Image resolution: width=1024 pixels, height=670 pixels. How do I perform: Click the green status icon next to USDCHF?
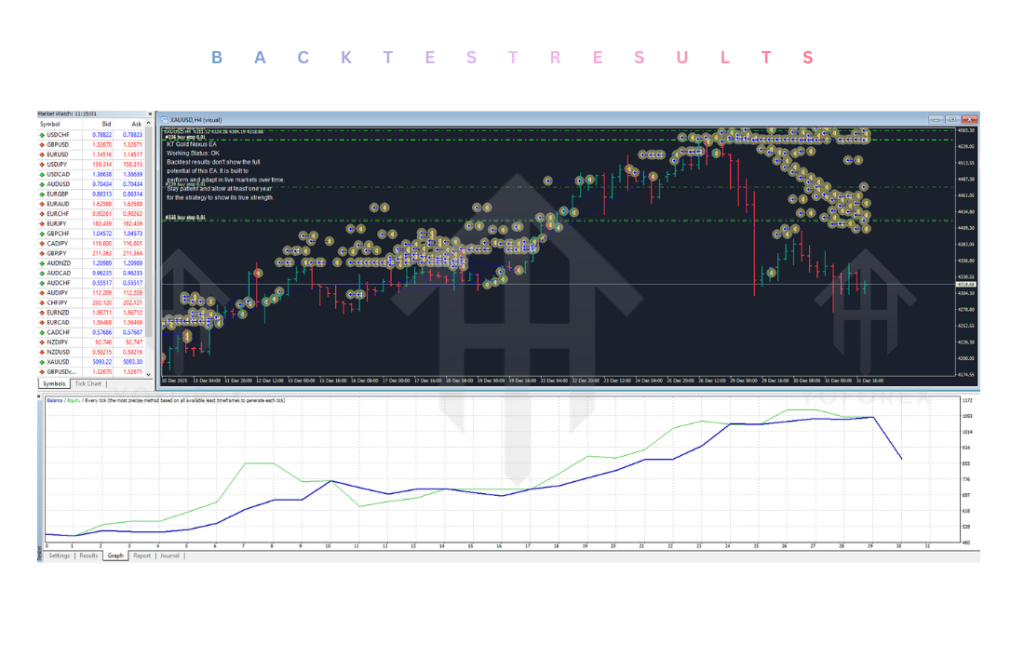coord(44,136)
